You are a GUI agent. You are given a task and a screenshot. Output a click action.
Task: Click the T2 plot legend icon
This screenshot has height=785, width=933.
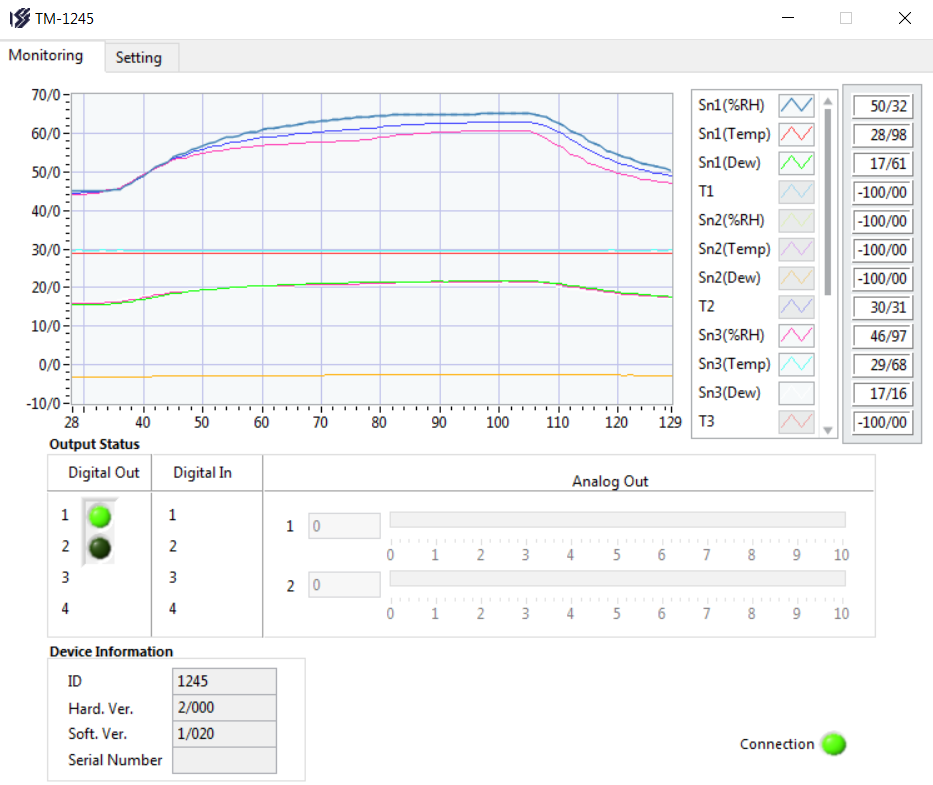tap(796, 306)
